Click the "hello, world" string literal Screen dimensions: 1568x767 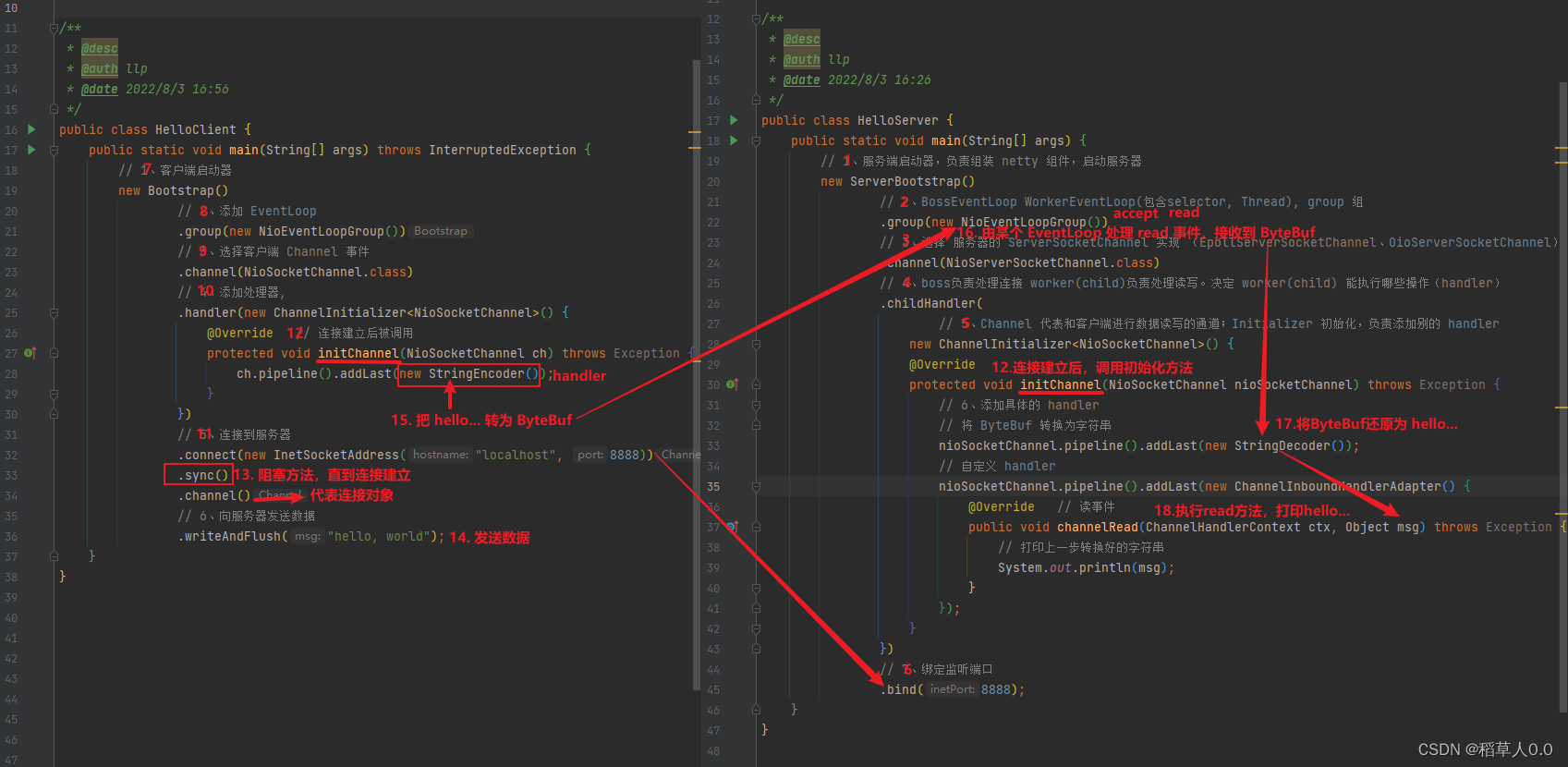coord(379,536)
